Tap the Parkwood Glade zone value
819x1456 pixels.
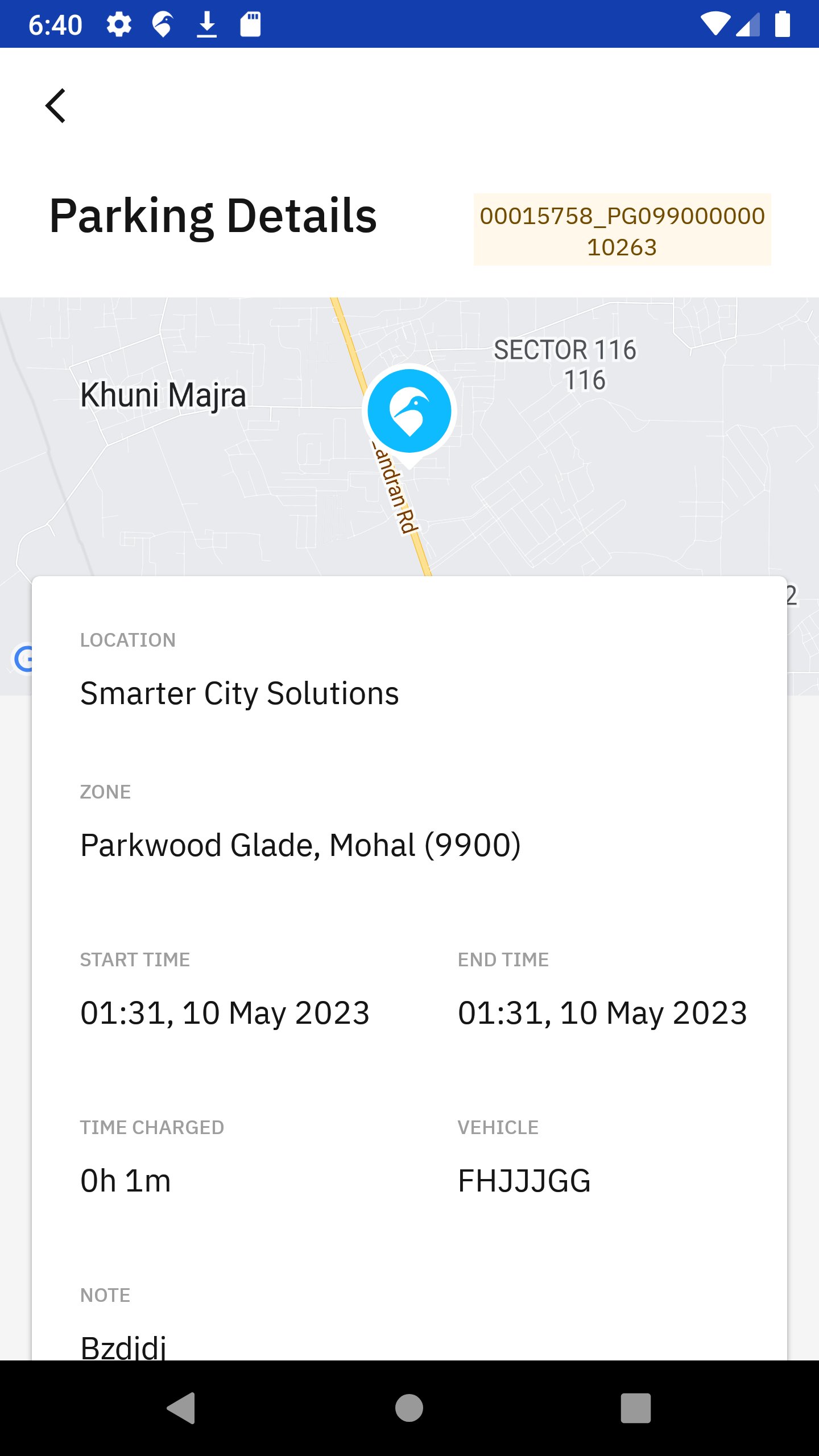coord(300,845)
